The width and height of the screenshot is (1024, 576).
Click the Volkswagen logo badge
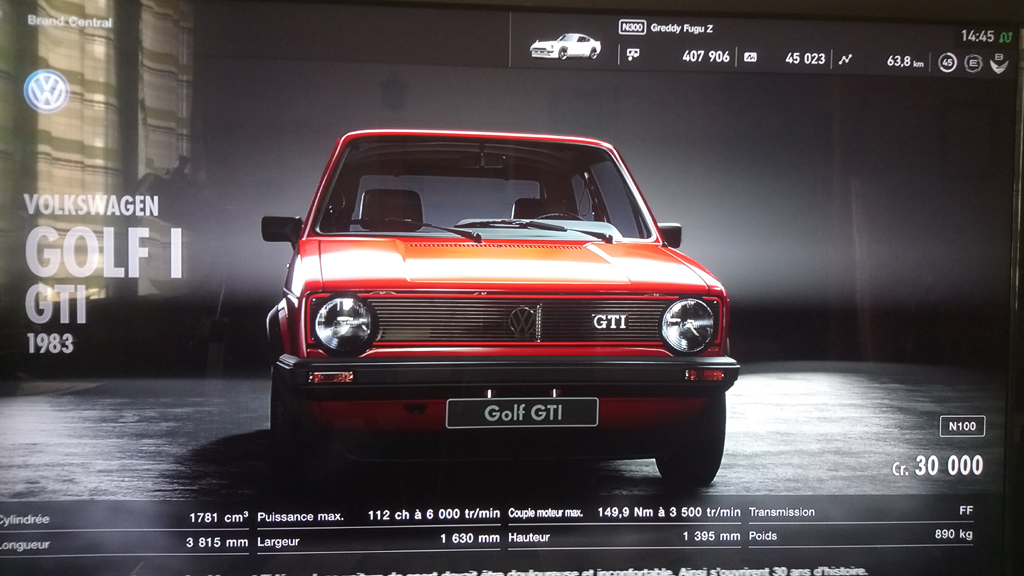(47, 91)
